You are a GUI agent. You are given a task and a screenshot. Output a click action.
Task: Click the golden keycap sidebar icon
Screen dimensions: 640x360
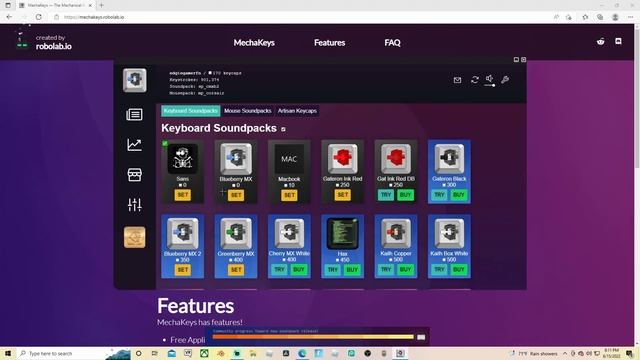click(x=134, y=237)
